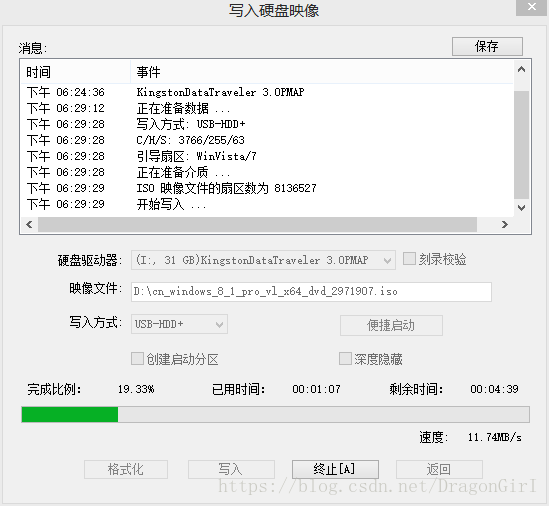Toggle the 刻录校验 checkbox
The image size is (549, 506).
pos(409,259)
